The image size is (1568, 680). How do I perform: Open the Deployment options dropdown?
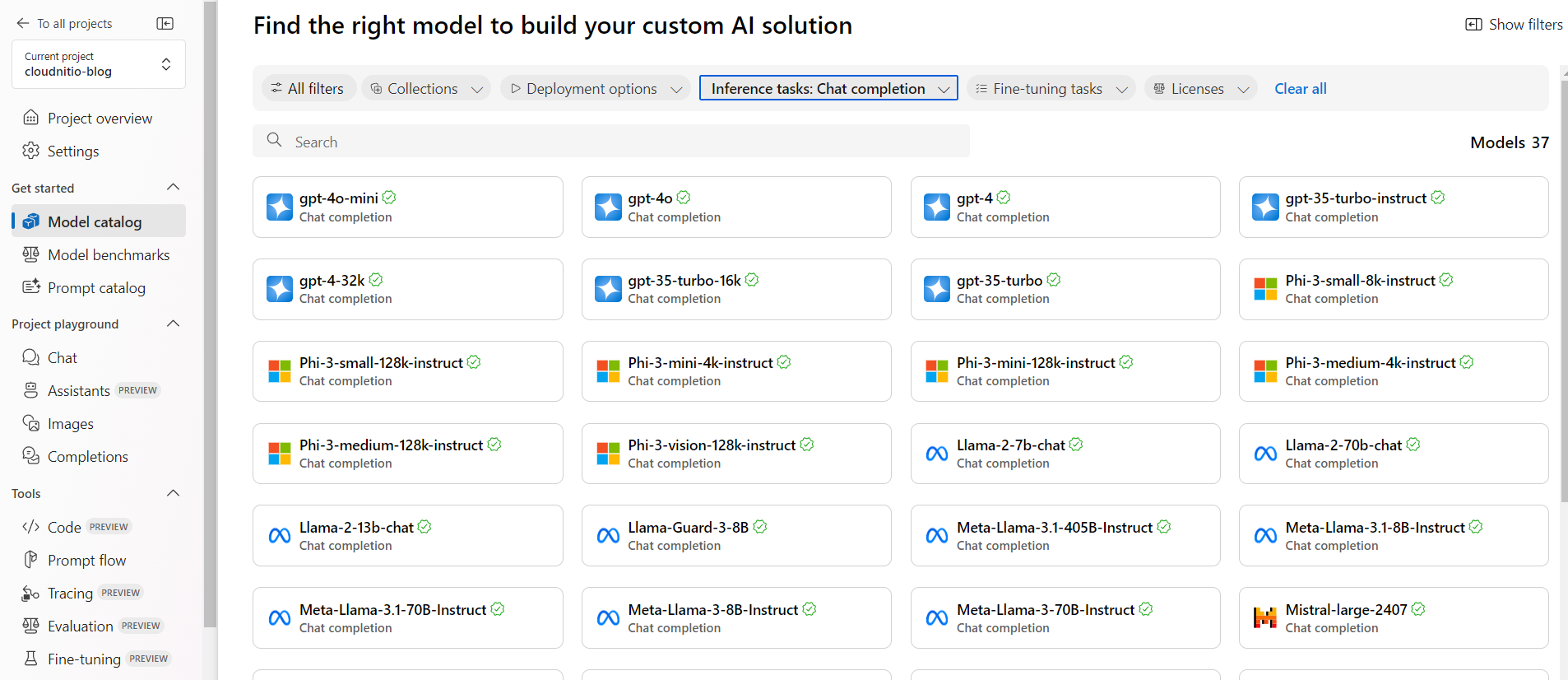pos(596,88)
